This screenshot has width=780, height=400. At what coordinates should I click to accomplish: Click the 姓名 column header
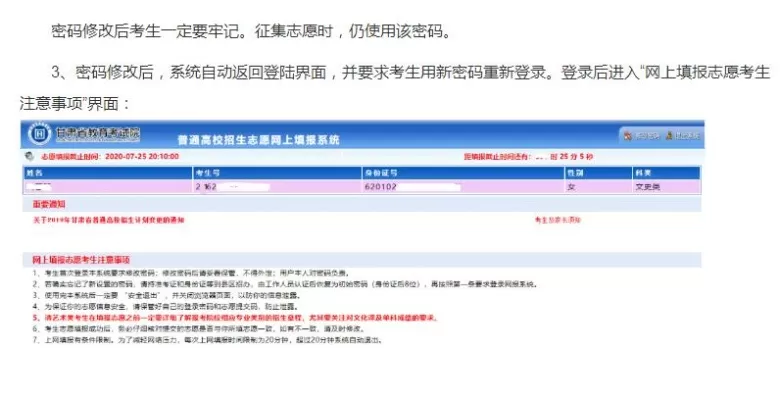point(108,173)
